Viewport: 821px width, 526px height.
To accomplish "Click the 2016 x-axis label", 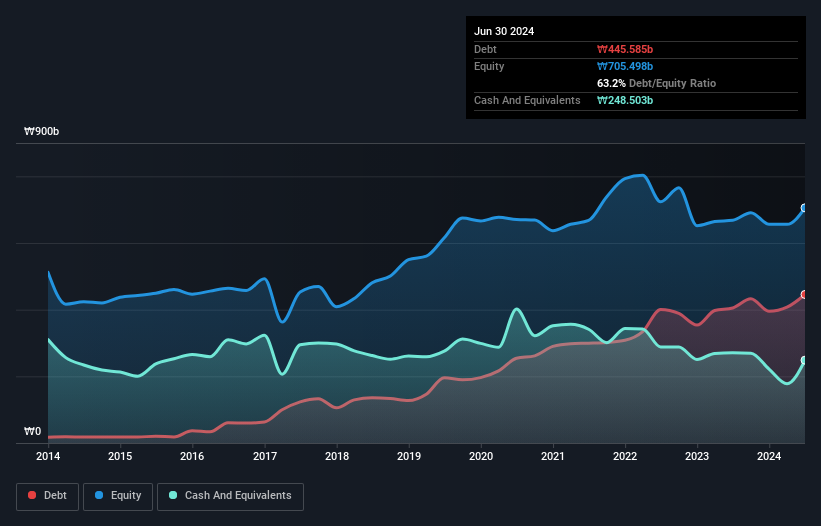I will (x=192, y=456).
